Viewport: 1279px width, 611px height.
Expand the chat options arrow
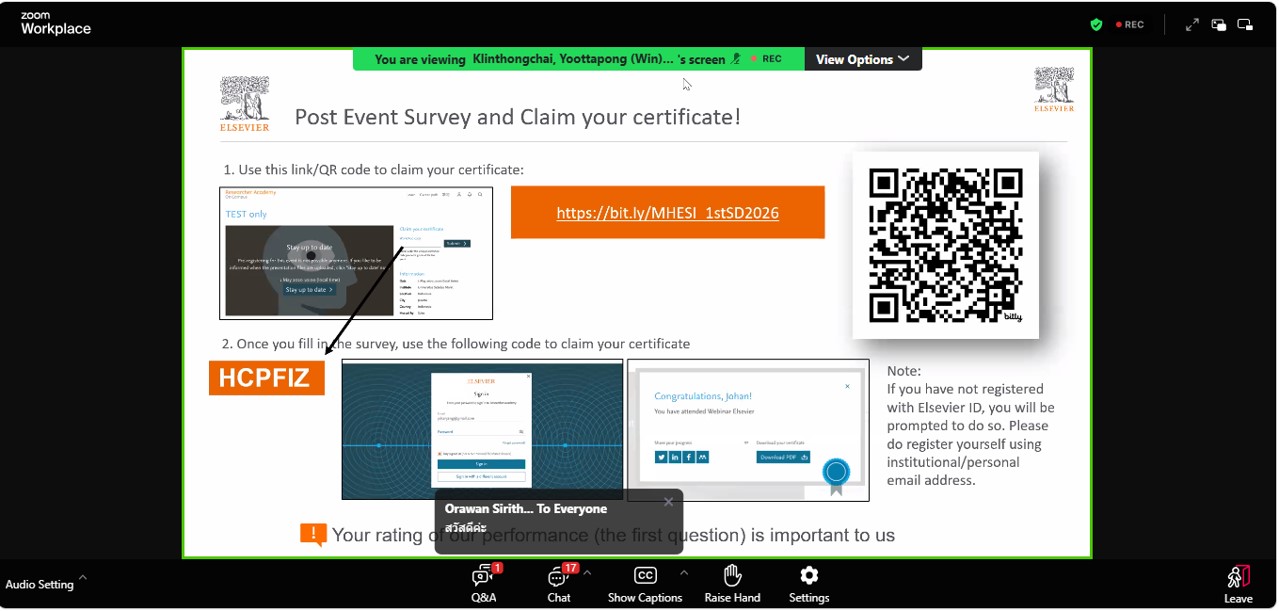[587, 573]
